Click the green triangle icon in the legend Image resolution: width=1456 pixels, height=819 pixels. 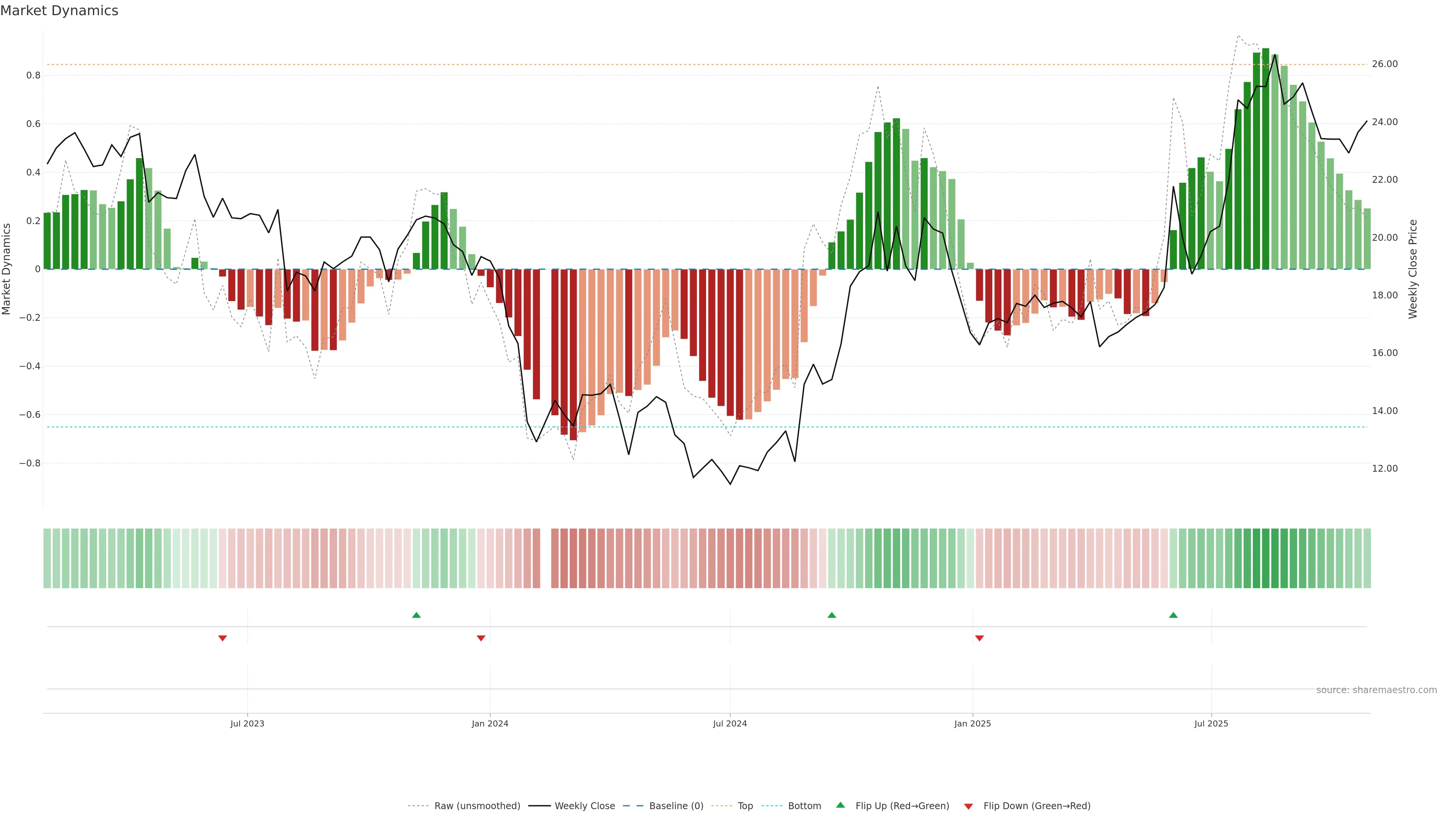click(x=841, y=805)
